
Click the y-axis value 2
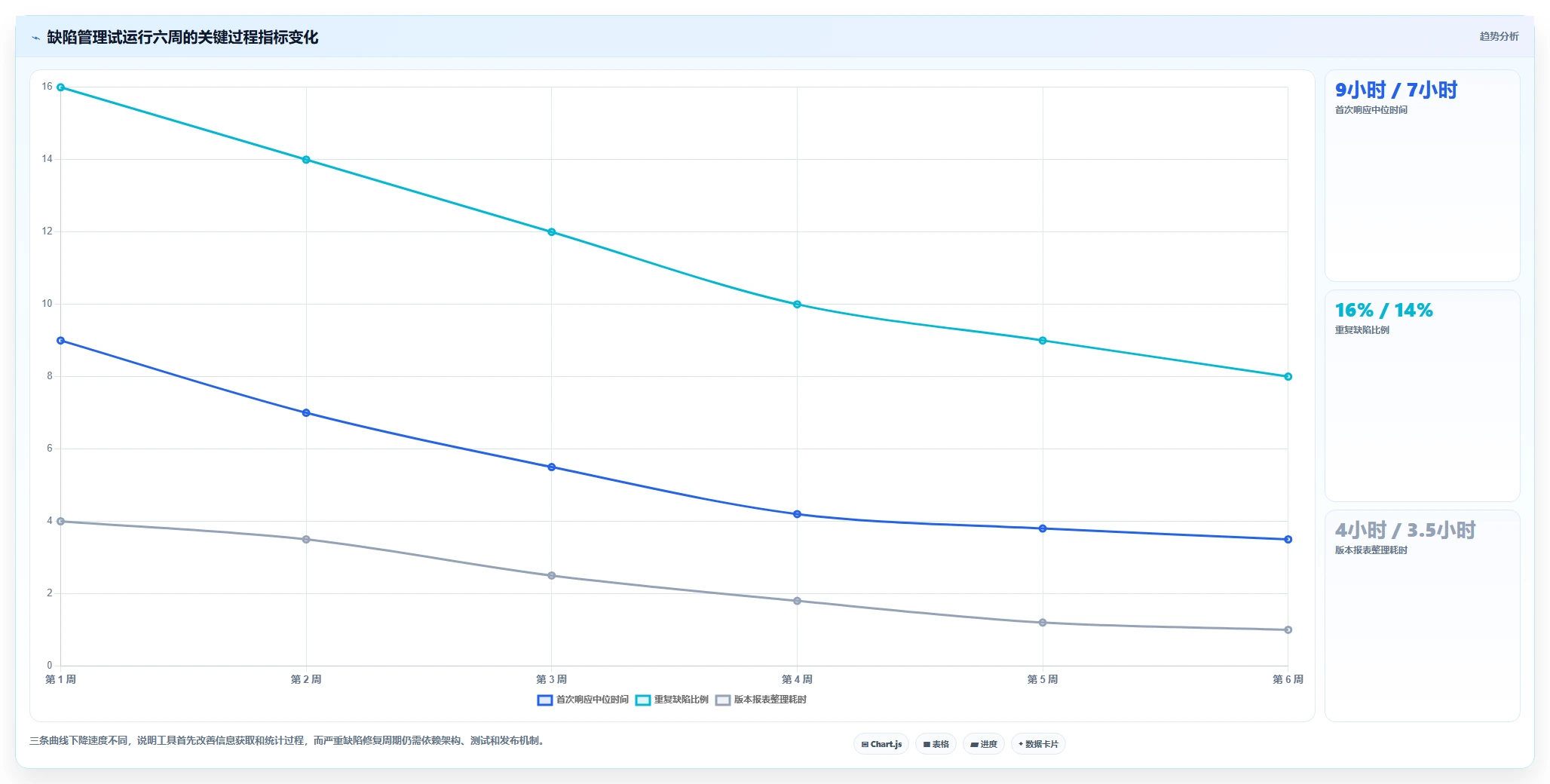(50, 593)
